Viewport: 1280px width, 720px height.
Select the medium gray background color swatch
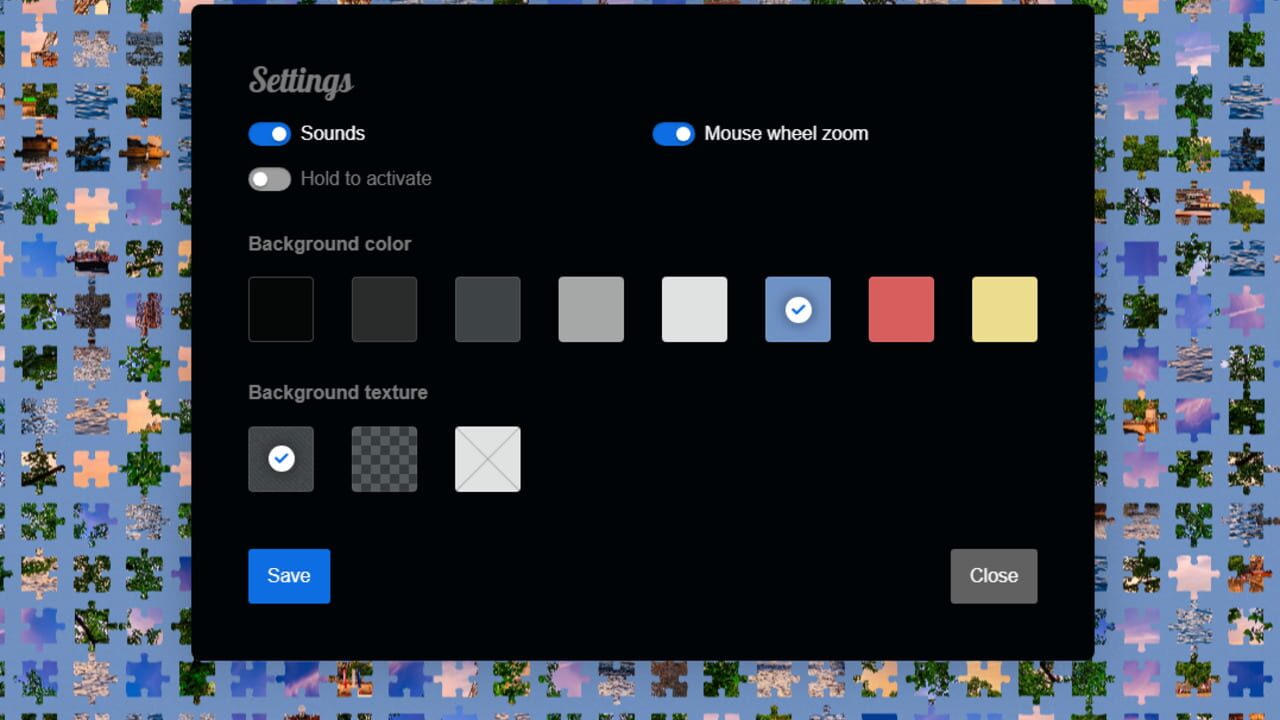tap(591, 310)
